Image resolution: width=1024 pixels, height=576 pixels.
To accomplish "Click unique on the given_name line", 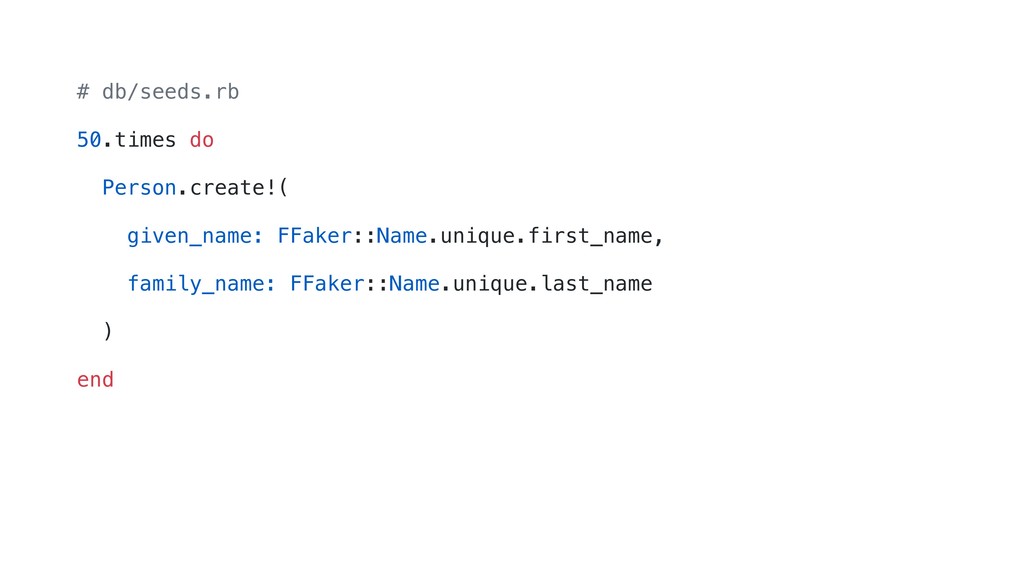I will 477,236.
